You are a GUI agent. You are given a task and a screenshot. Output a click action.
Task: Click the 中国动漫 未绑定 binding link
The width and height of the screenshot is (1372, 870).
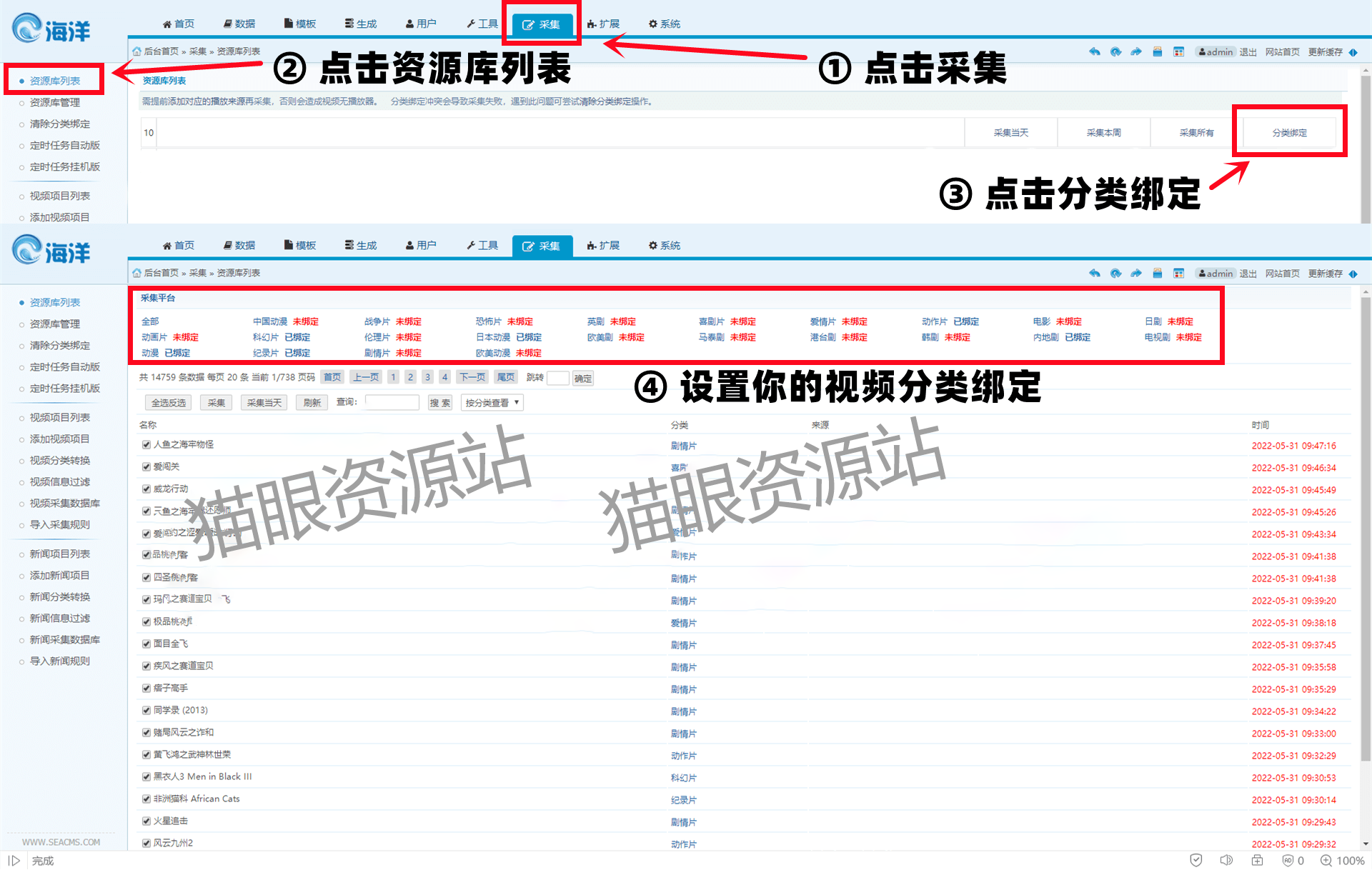305,321
